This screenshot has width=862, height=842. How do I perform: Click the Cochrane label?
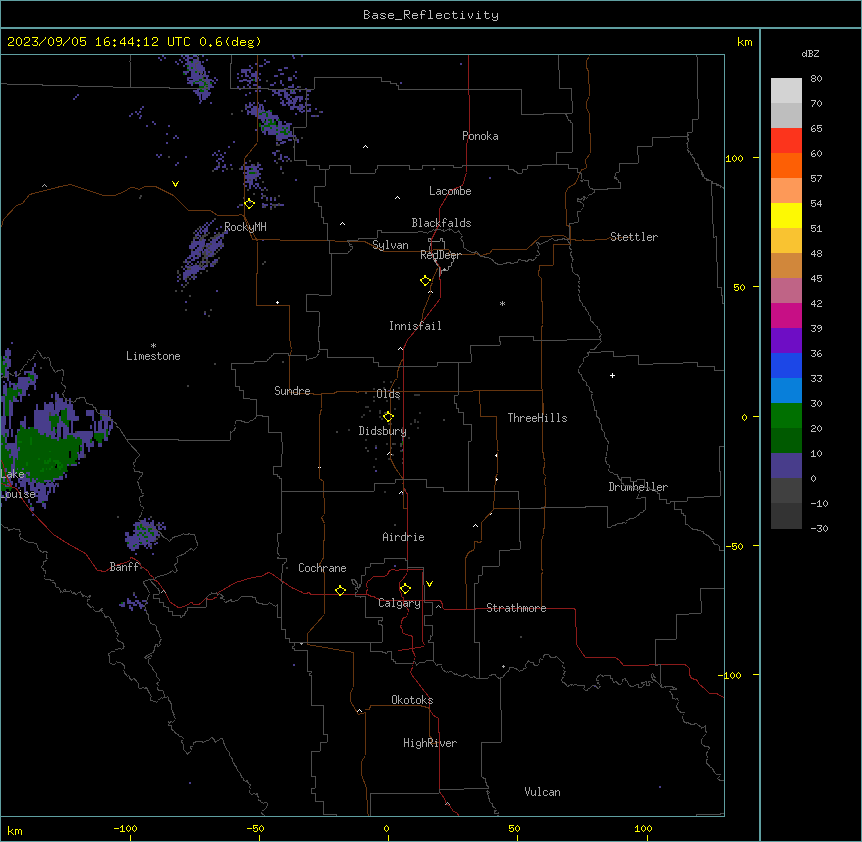pos(322,568)
